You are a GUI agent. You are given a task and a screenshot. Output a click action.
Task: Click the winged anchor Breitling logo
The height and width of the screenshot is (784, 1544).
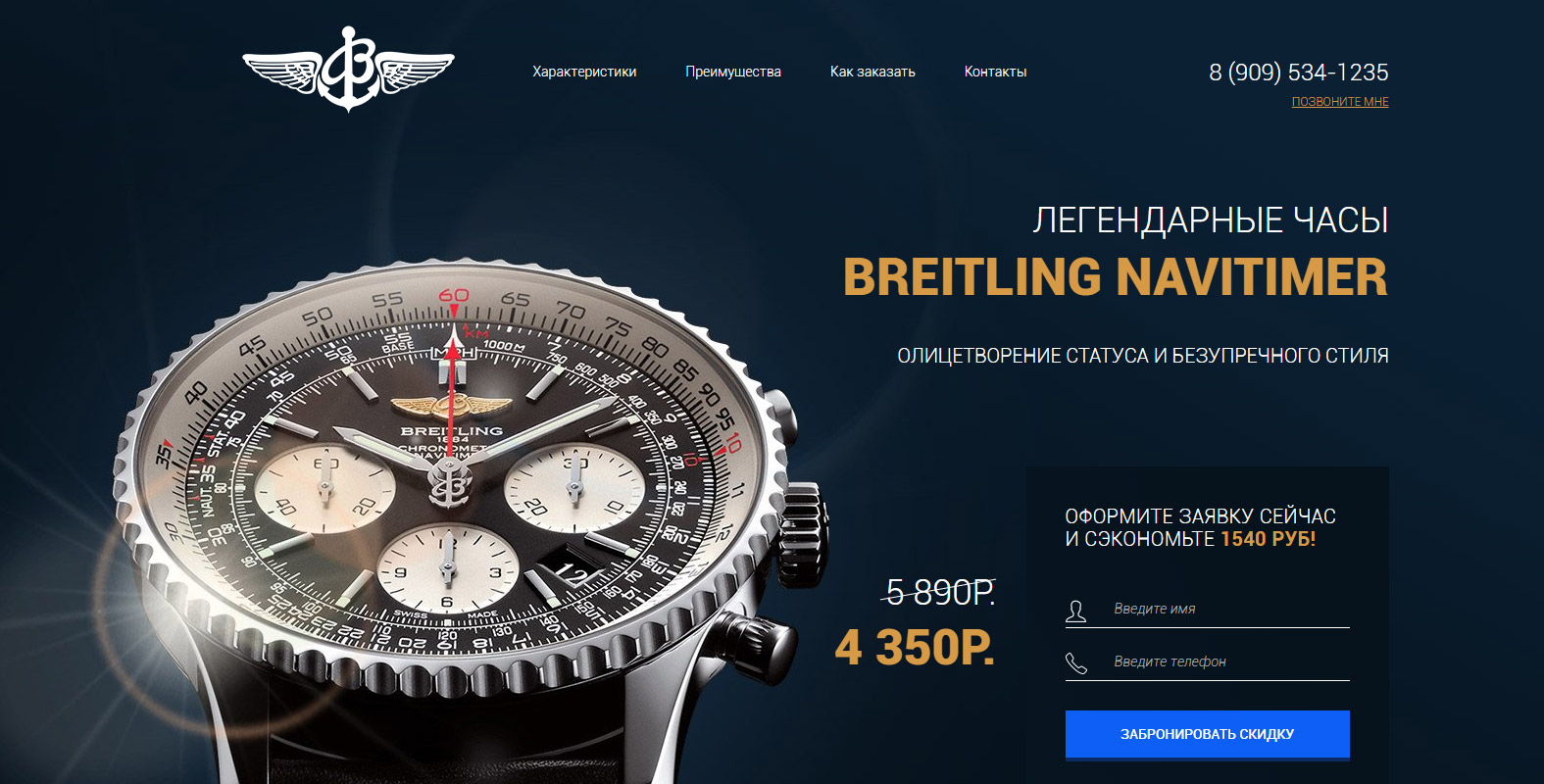click(x=348, y=70)
